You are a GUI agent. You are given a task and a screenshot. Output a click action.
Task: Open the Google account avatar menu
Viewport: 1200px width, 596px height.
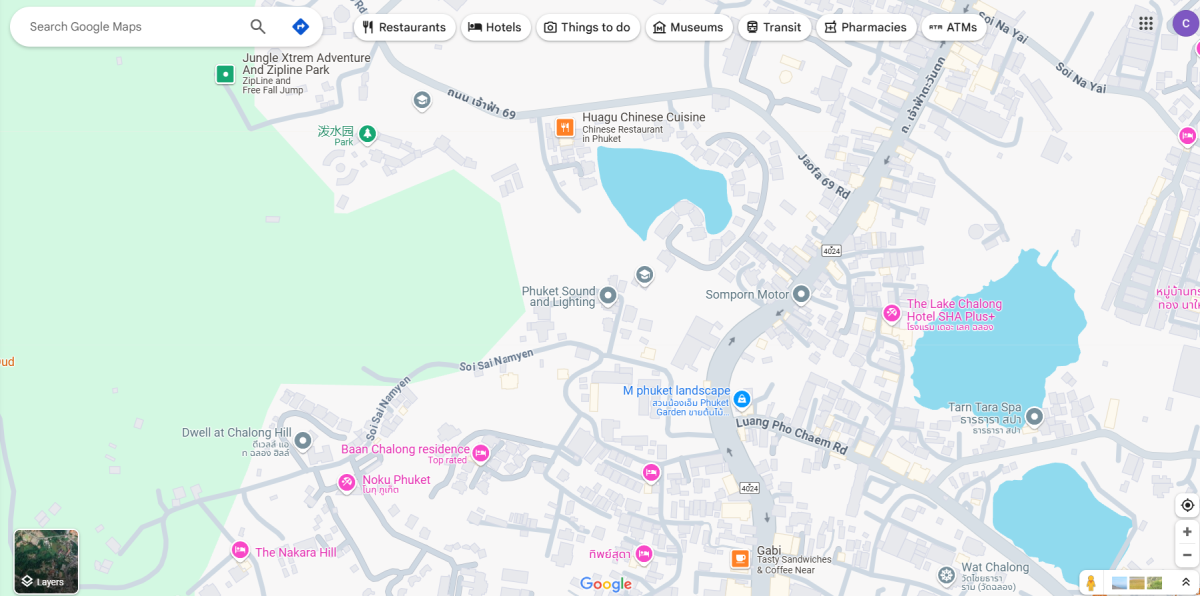(x=1186, y=24)
